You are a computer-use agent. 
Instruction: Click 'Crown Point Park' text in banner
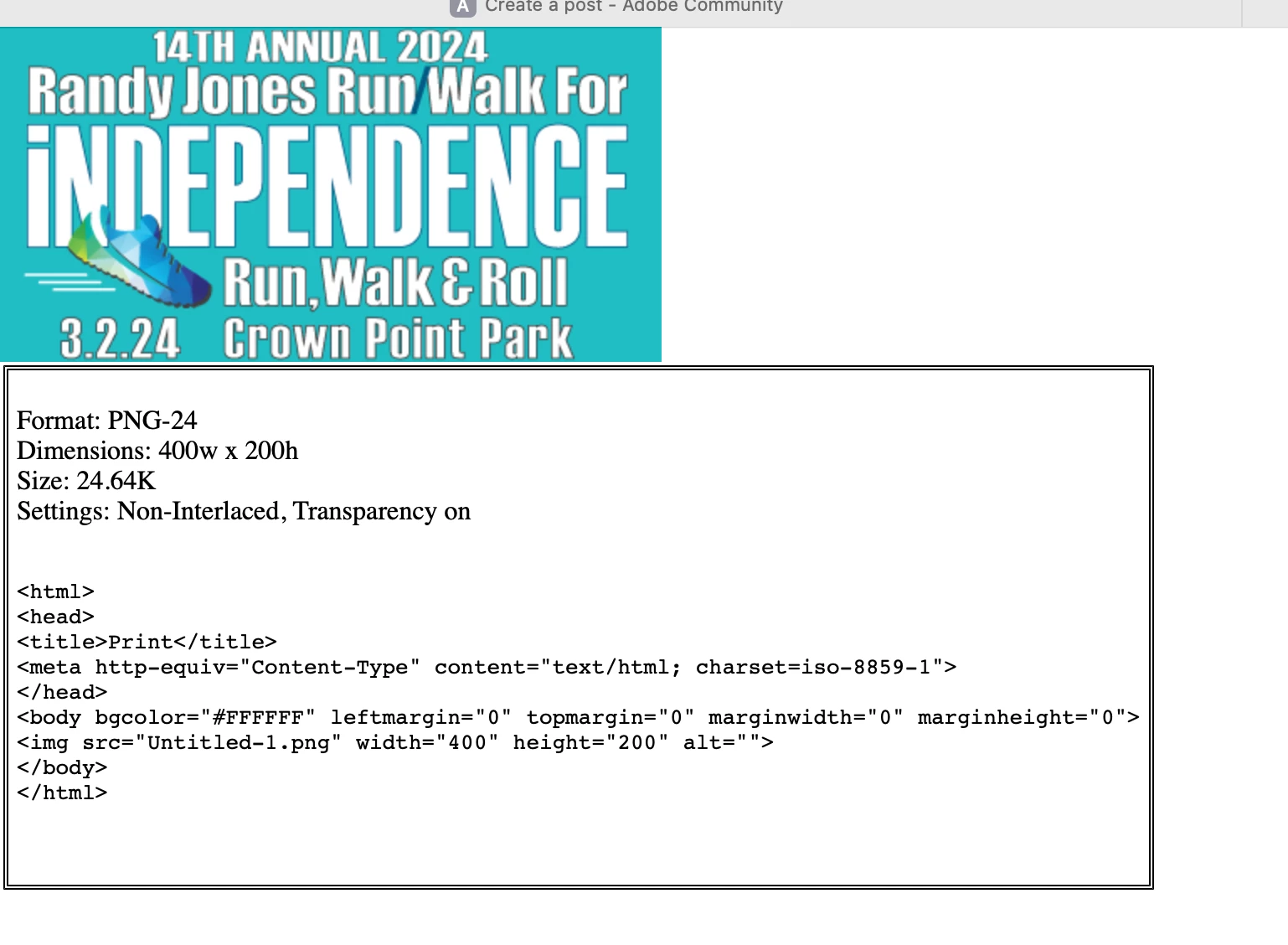click(398, 338)
